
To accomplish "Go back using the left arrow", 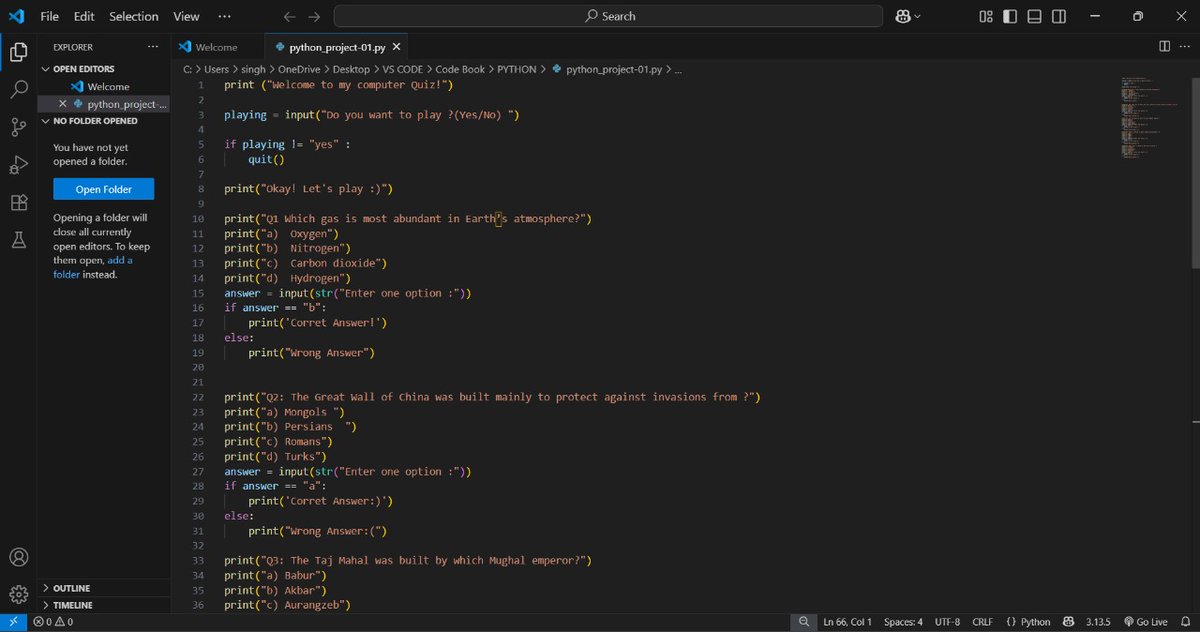I will (x=289, y=16).
